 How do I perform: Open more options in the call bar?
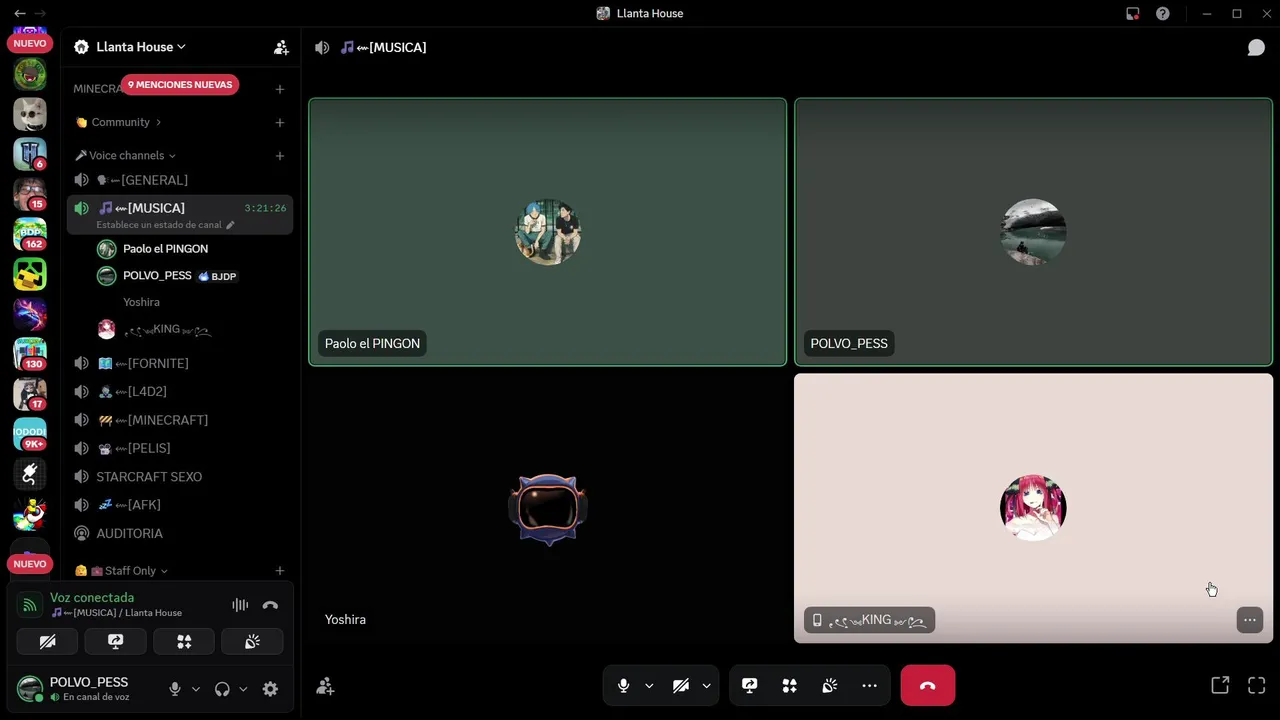[x=870, y=686]
